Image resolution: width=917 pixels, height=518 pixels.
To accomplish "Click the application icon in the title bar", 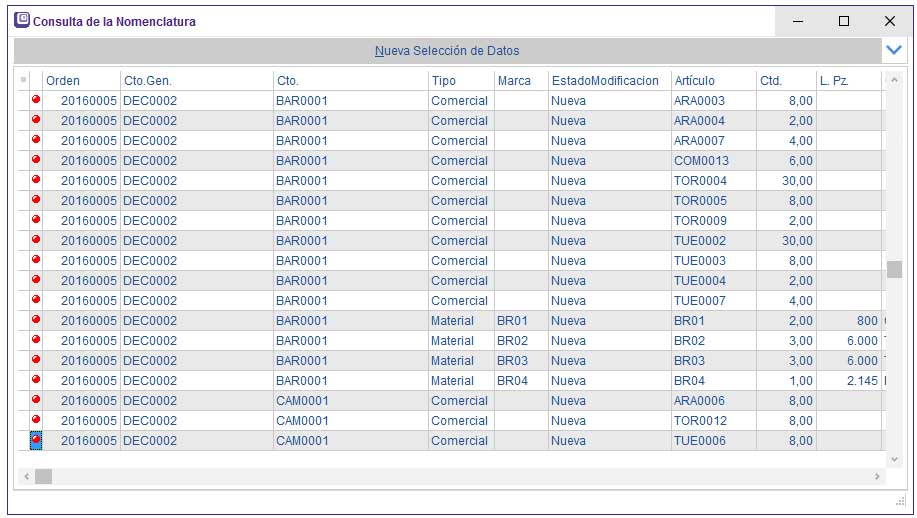I will point(21,20).
